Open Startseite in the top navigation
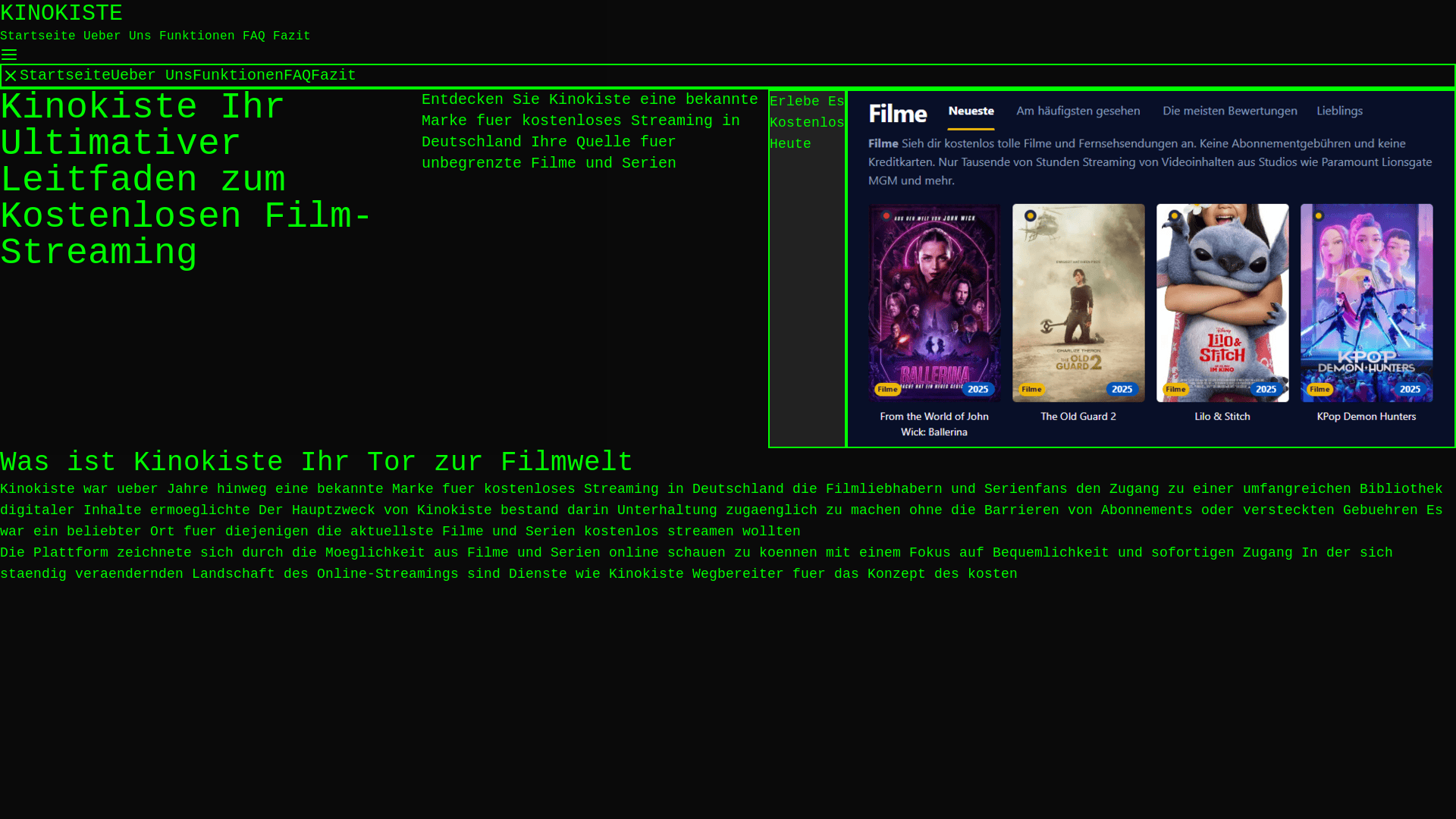 coord(38,36)
